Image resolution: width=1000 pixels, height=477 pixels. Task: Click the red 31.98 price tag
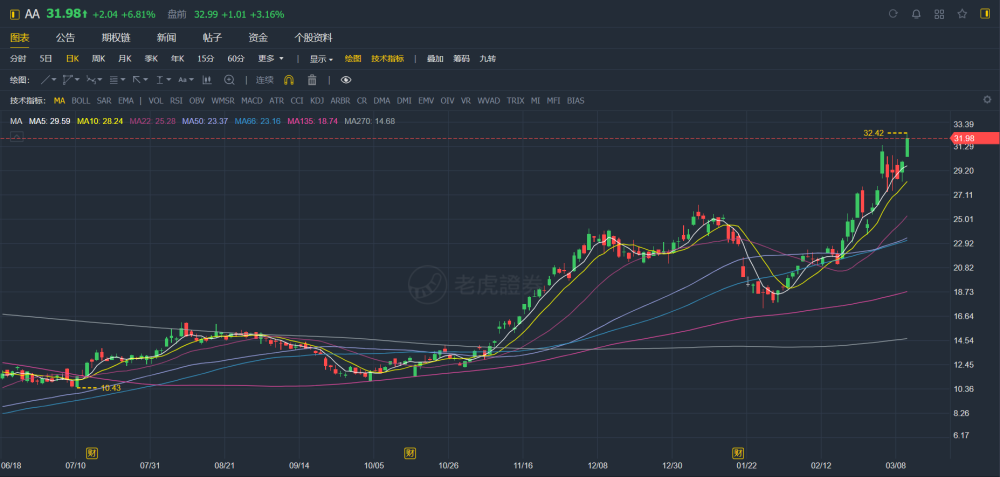pos(974,138)
